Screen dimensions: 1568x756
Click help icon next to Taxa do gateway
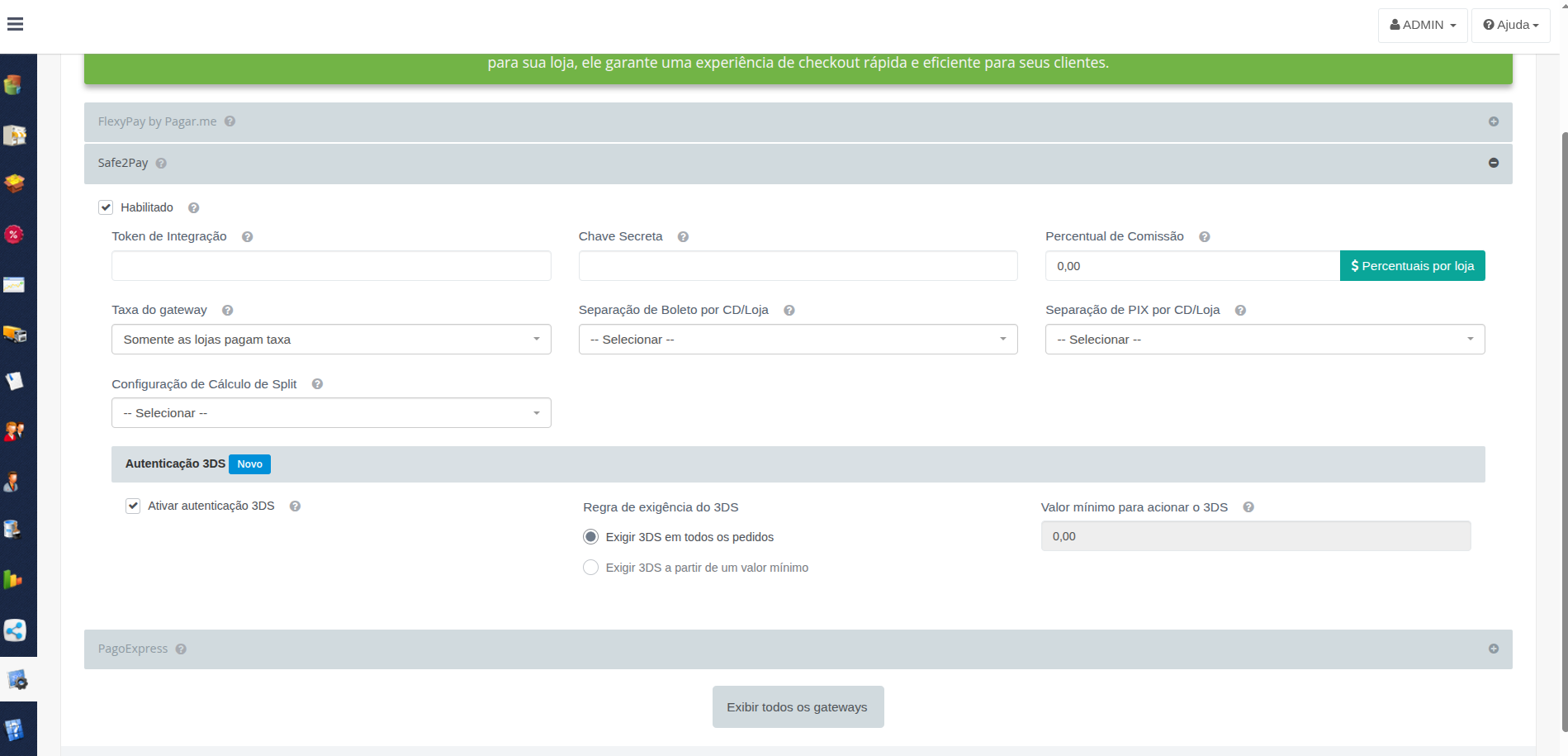228,311
